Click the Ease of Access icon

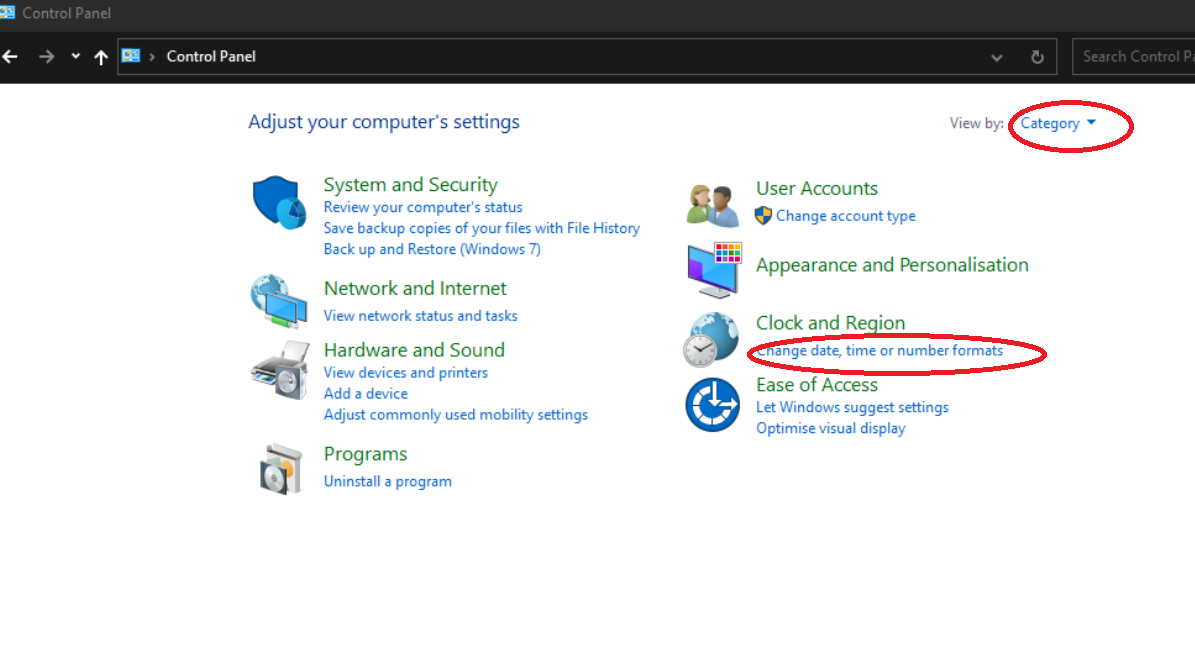tap(712, 405)
